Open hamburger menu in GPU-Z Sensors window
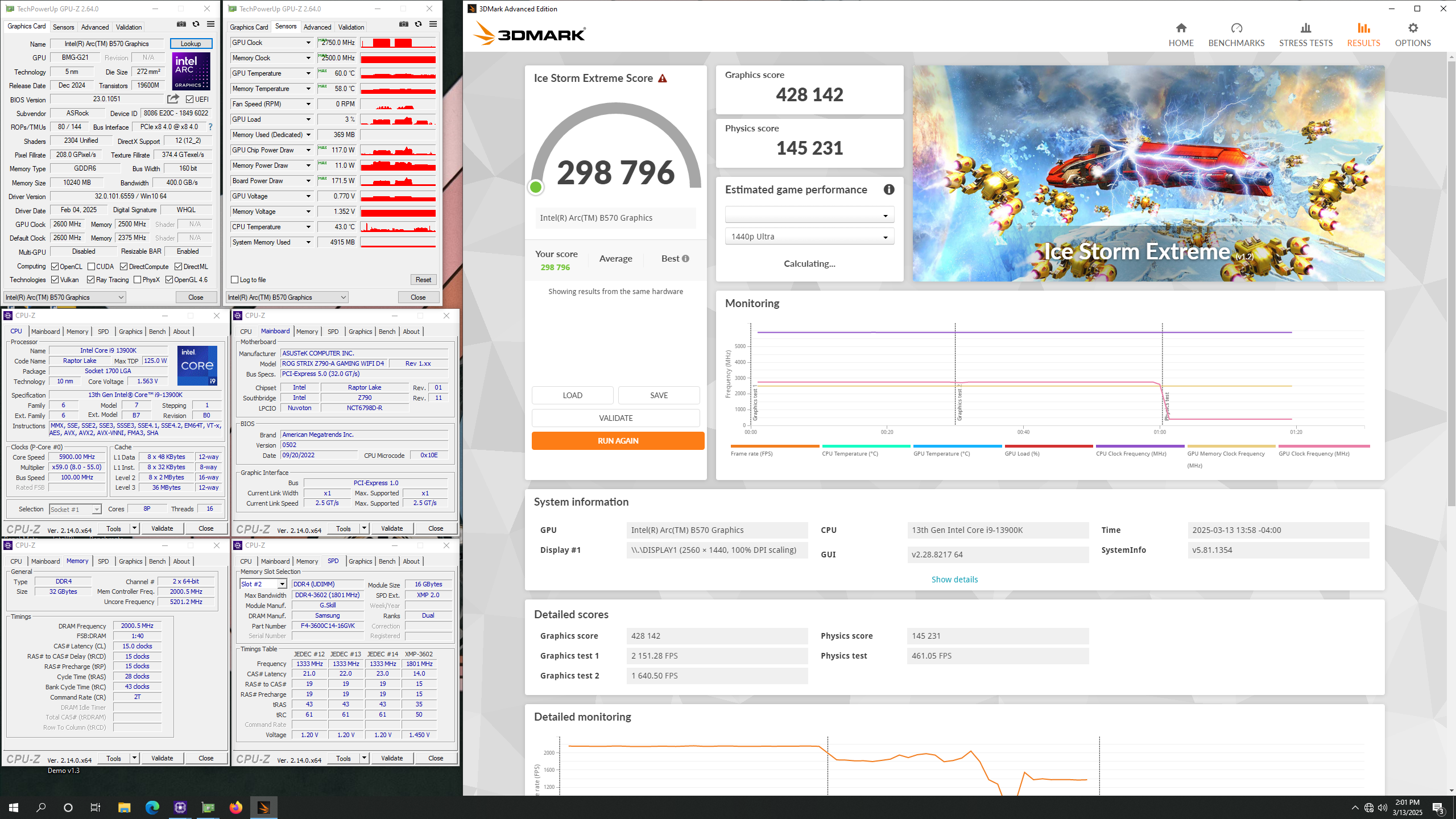The height and width of the screenshot is (819, 1456). [433, 24]
